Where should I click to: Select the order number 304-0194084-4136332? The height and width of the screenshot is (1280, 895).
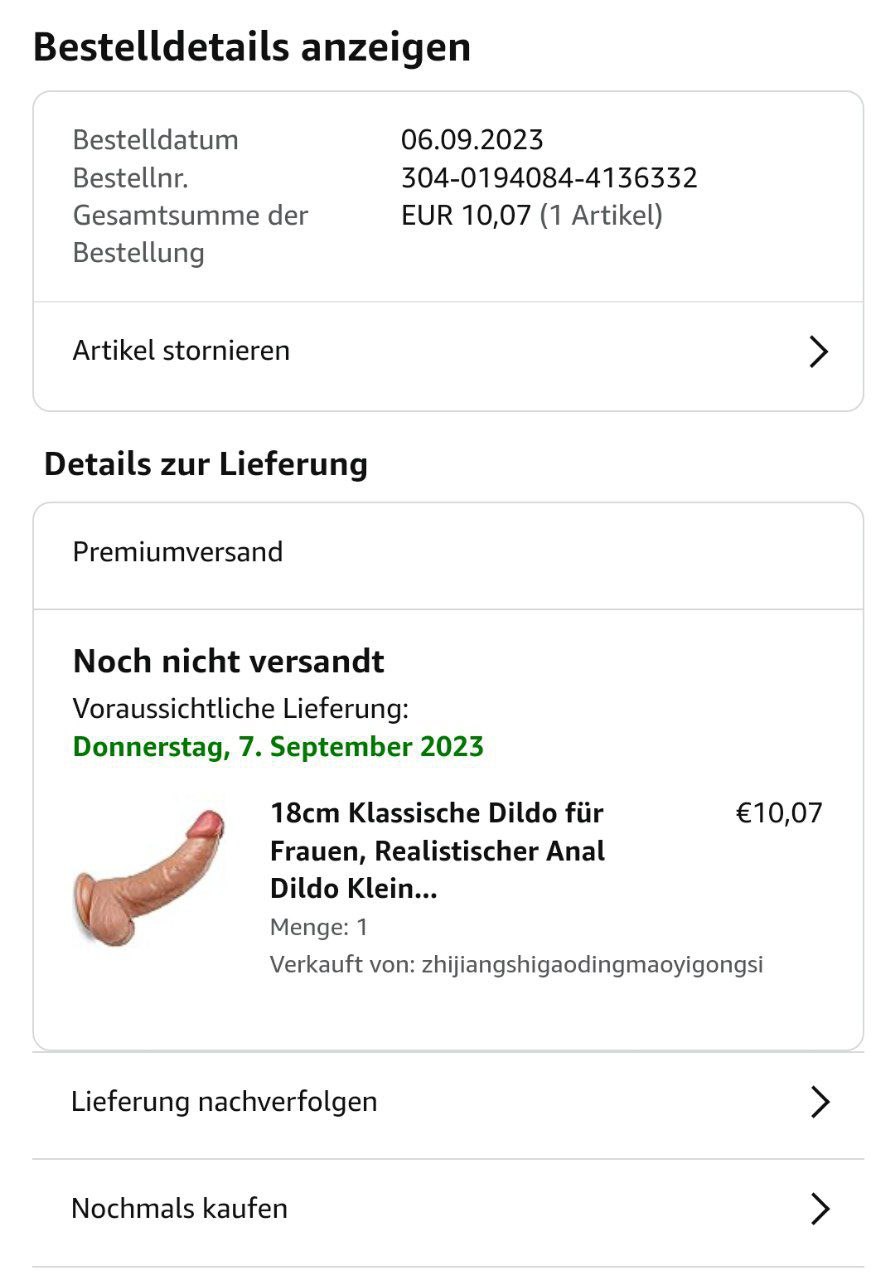tap(549, 178)
